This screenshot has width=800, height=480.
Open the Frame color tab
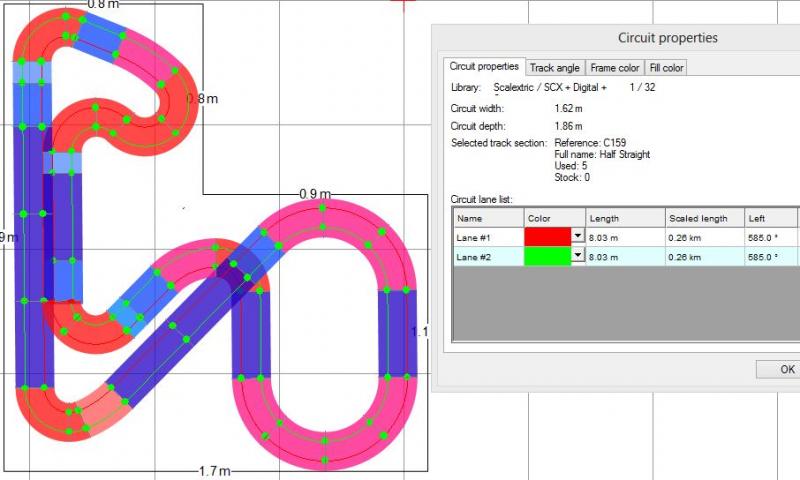(615, 68)
